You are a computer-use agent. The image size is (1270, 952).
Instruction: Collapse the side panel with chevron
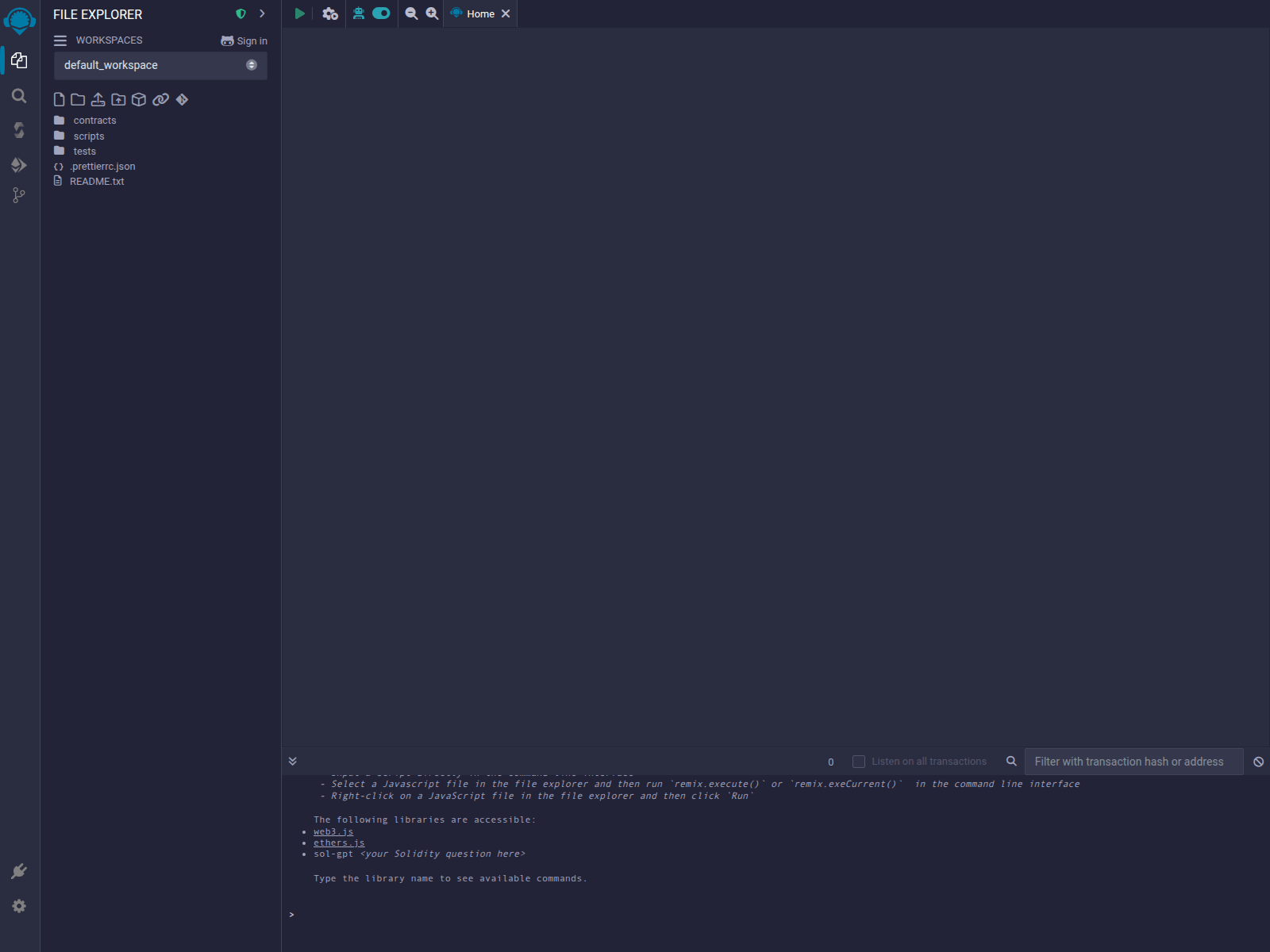(262, 13)
